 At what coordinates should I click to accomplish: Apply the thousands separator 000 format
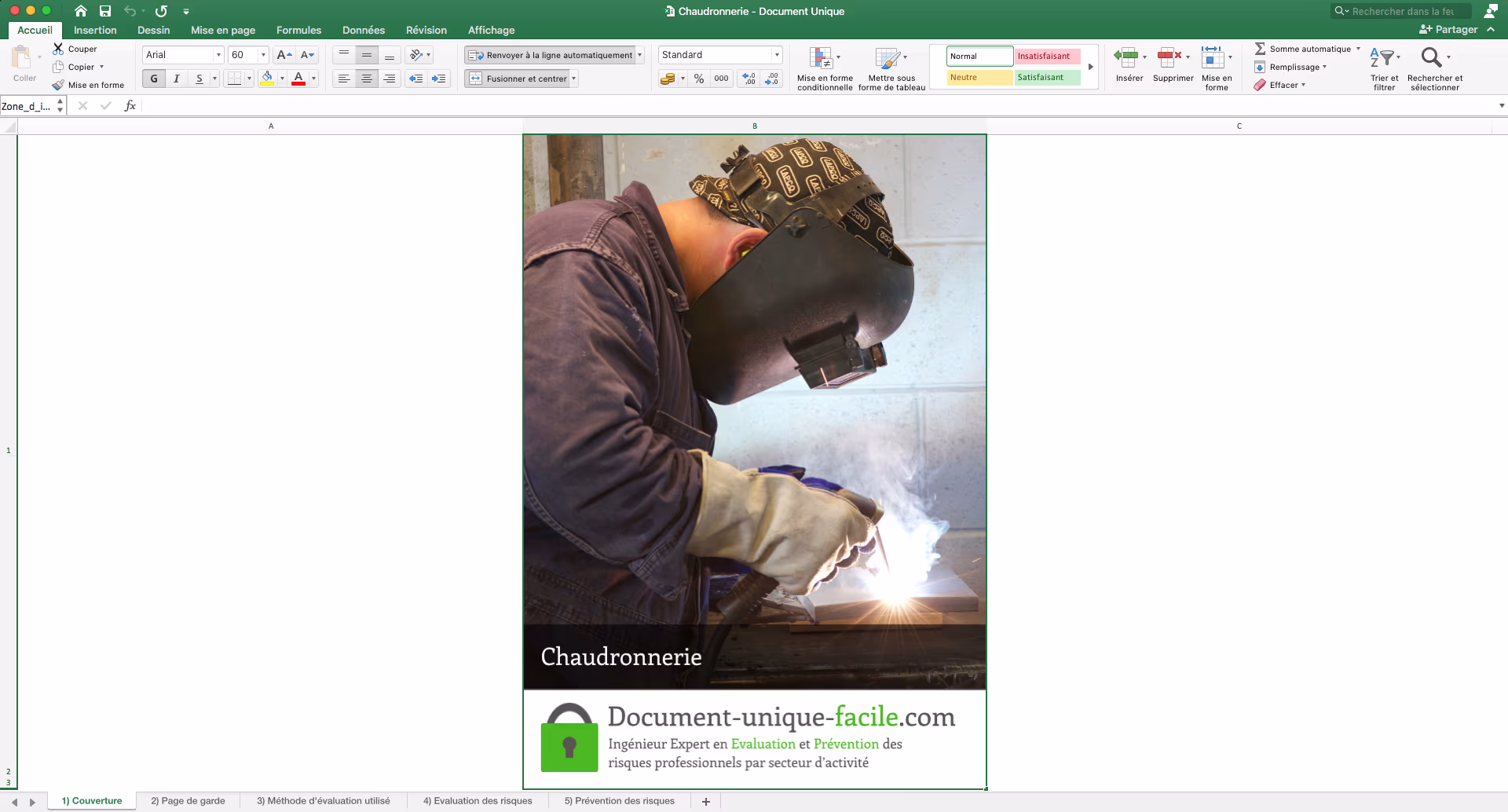click(x=721, y=79)
